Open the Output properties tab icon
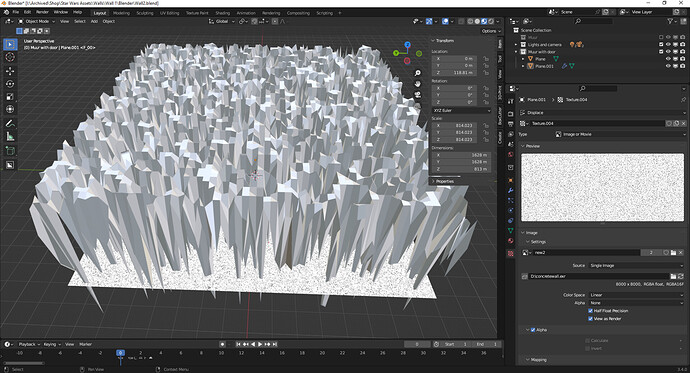Viewport: 690px width, 373px height. tap(510, 124)
